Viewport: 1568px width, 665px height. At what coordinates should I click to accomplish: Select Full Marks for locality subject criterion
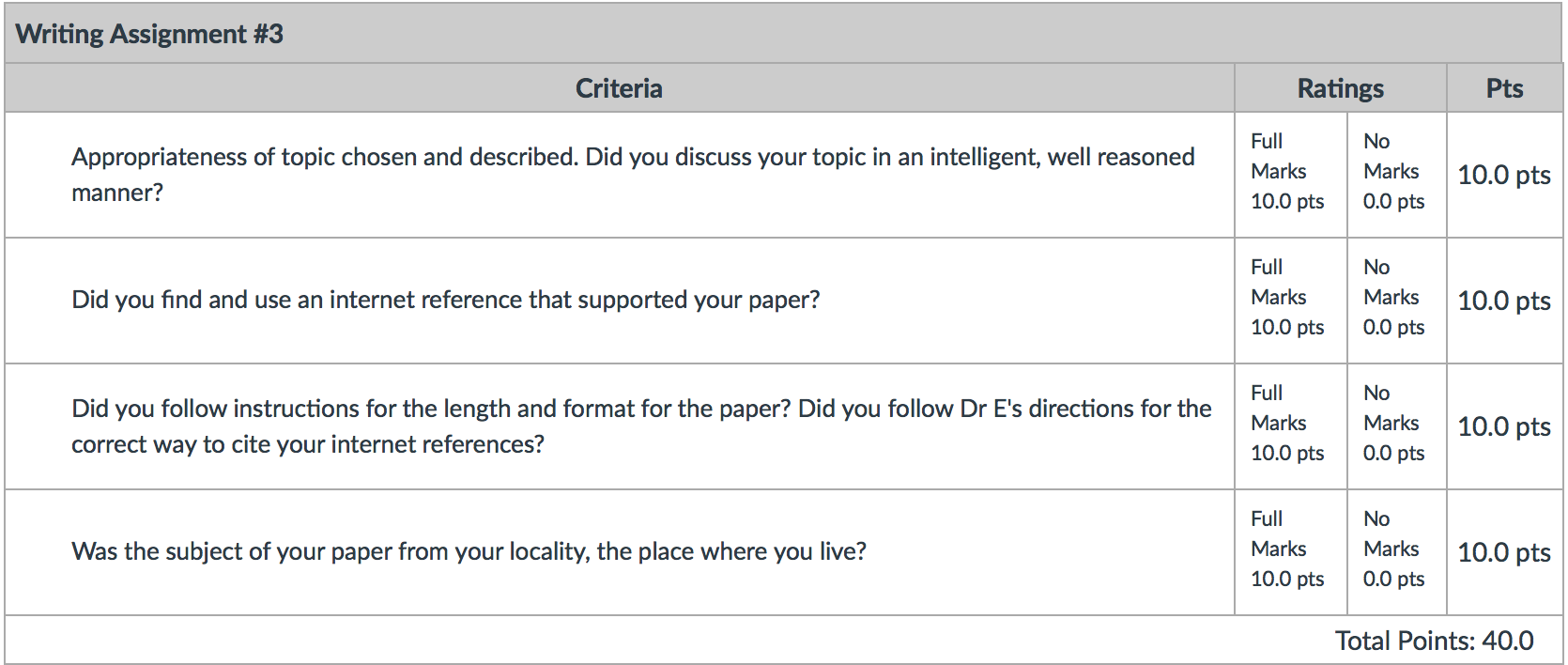1288,549
